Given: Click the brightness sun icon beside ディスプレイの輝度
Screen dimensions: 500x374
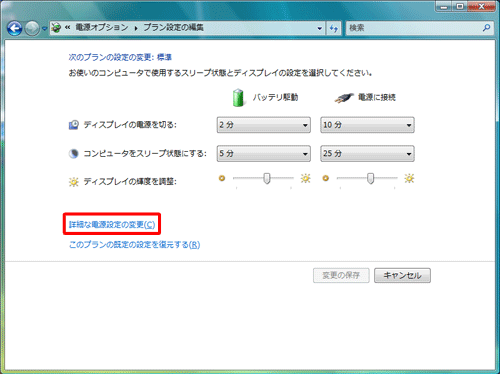Looking at the screenshot, I should click(x=74, y=182).
